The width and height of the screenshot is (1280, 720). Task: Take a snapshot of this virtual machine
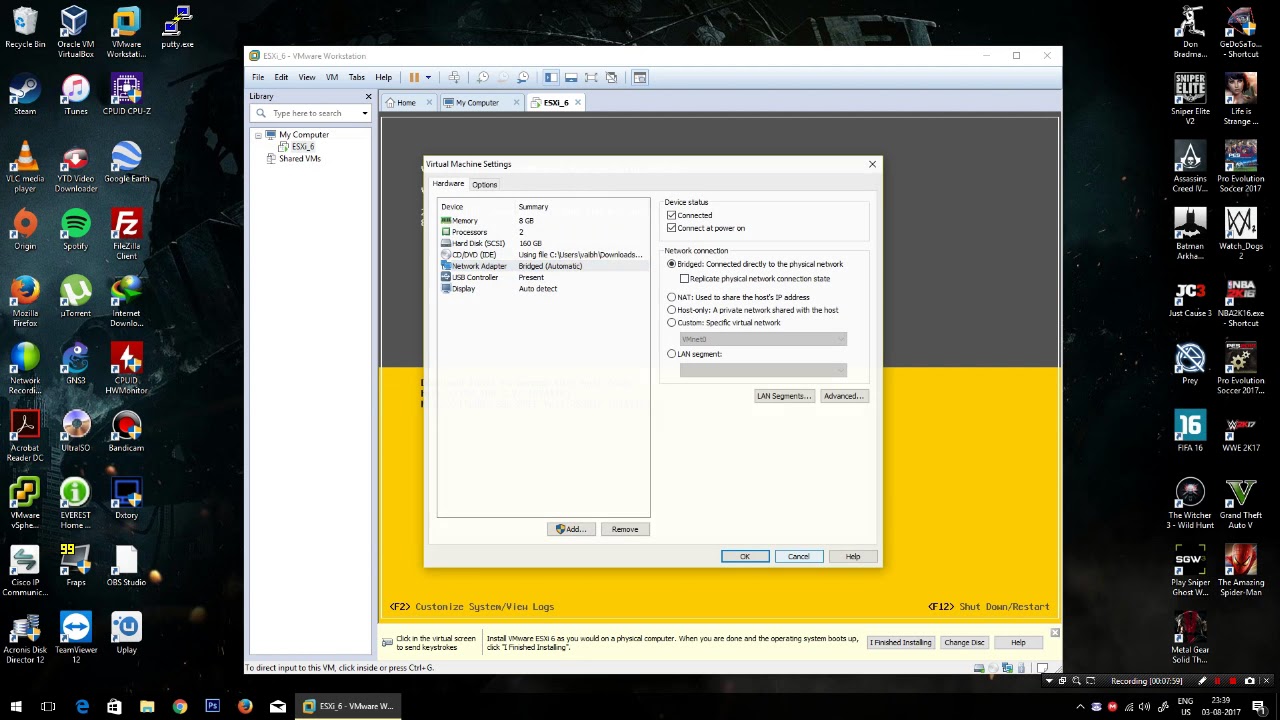pos(483,77)
